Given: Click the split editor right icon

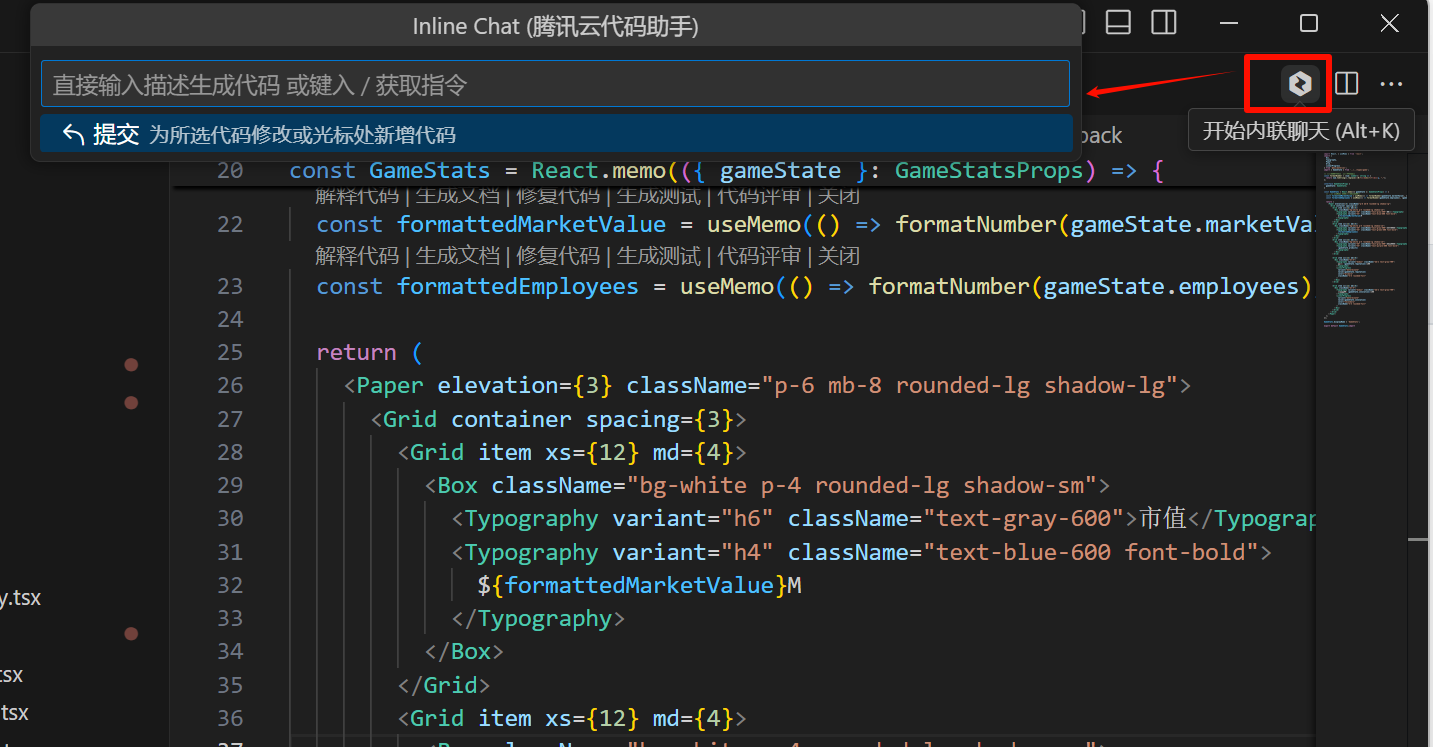Looking at the screenshot, I should [1347, 84].
